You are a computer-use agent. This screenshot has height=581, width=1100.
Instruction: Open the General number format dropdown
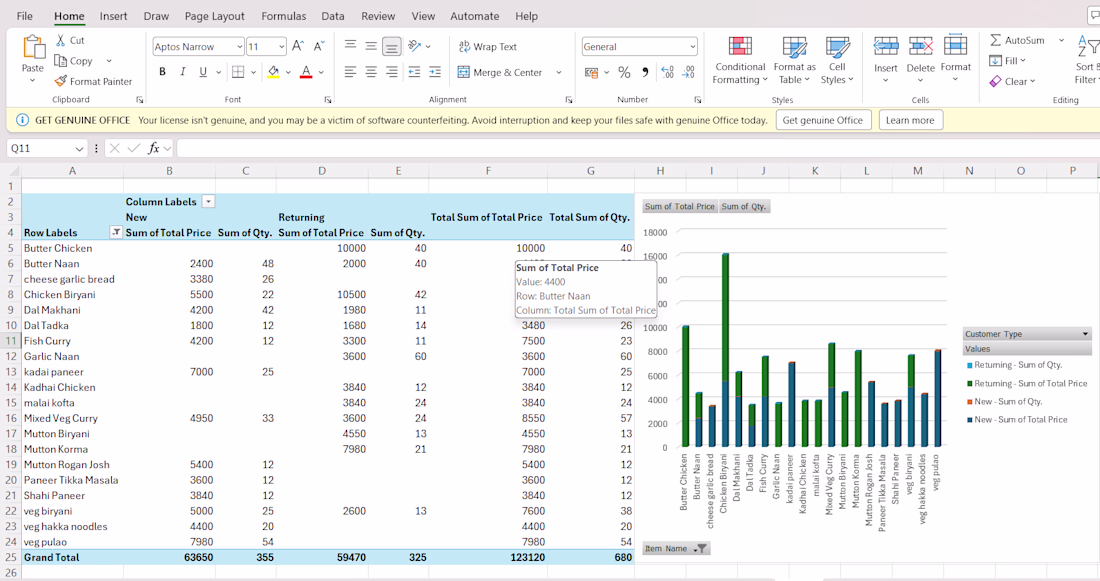[x=692, y=46]
